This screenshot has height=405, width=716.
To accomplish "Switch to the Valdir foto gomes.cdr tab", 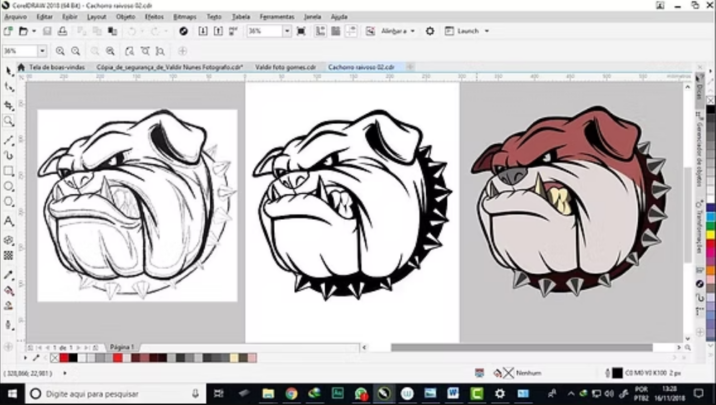I will click(284, 67).
